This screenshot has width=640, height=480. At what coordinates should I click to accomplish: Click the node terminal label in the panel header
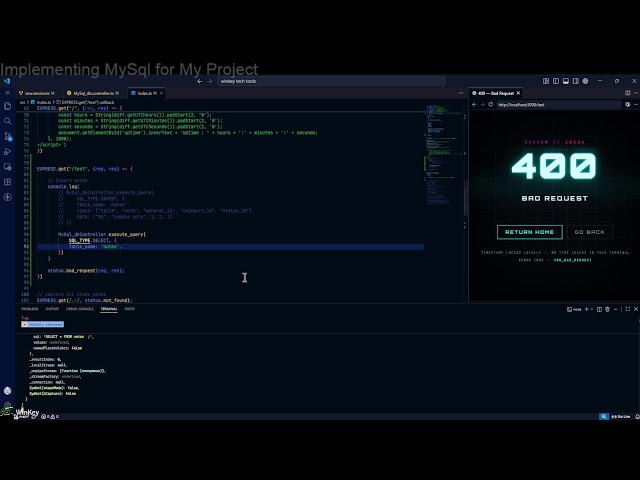coord(574,309)
